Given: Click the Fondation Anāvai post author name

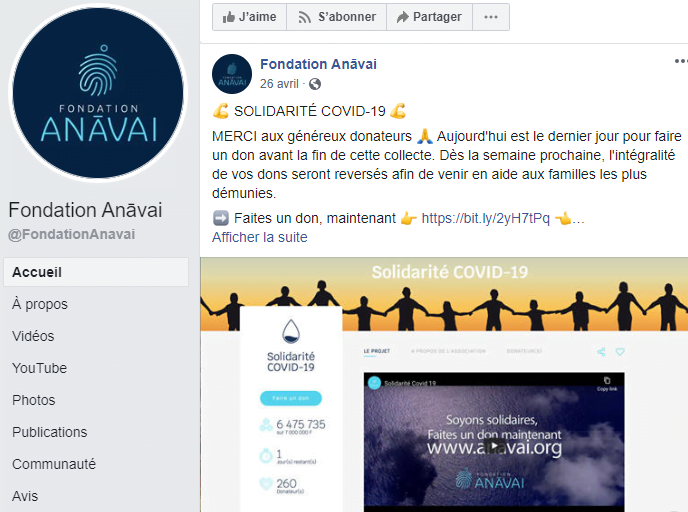Looking at the screenshot, I should coord(318,64).
